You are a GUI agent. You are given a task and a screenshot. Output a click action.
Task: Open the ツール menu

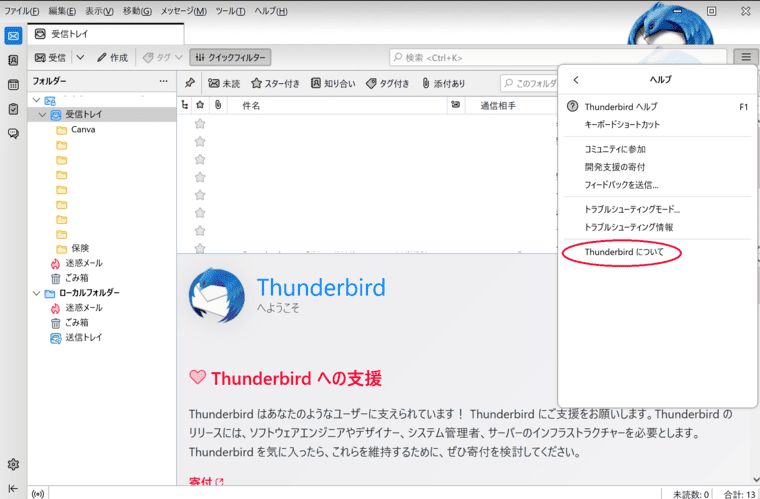230,11
